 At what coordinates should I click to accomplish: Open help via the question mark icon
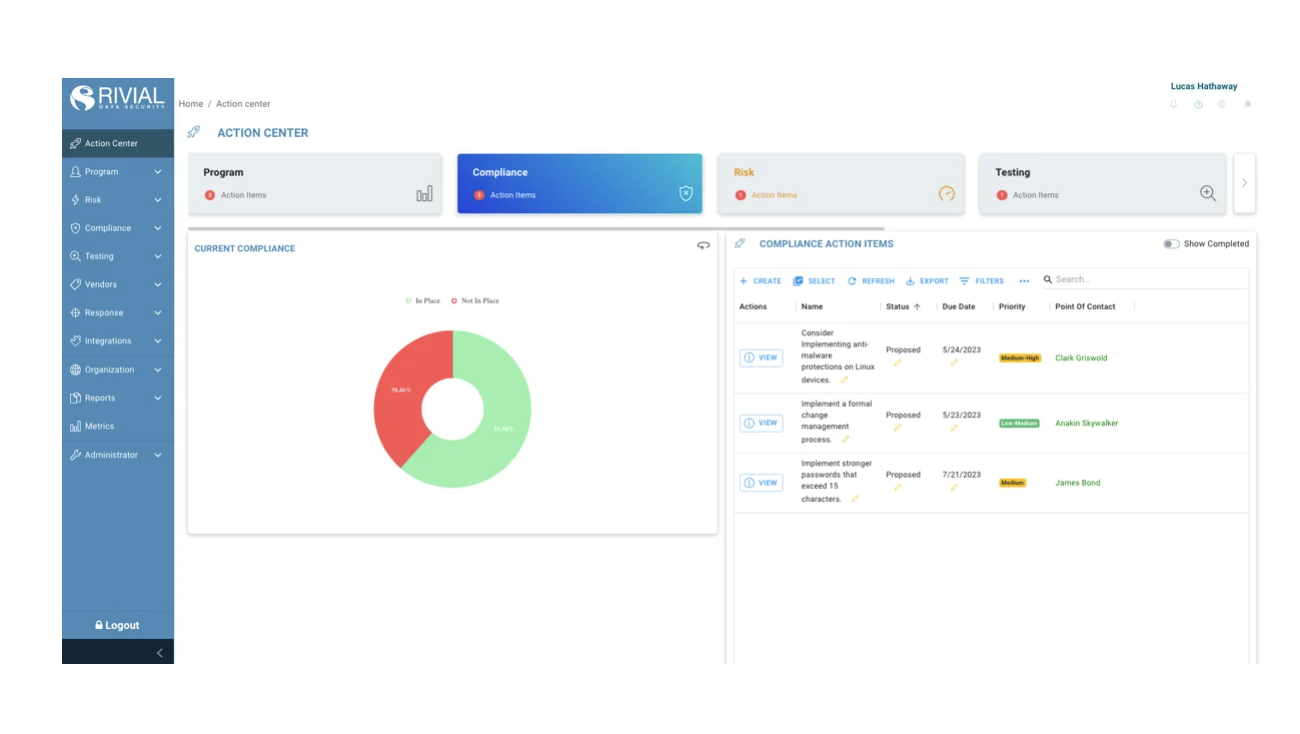pos(1198,104)
